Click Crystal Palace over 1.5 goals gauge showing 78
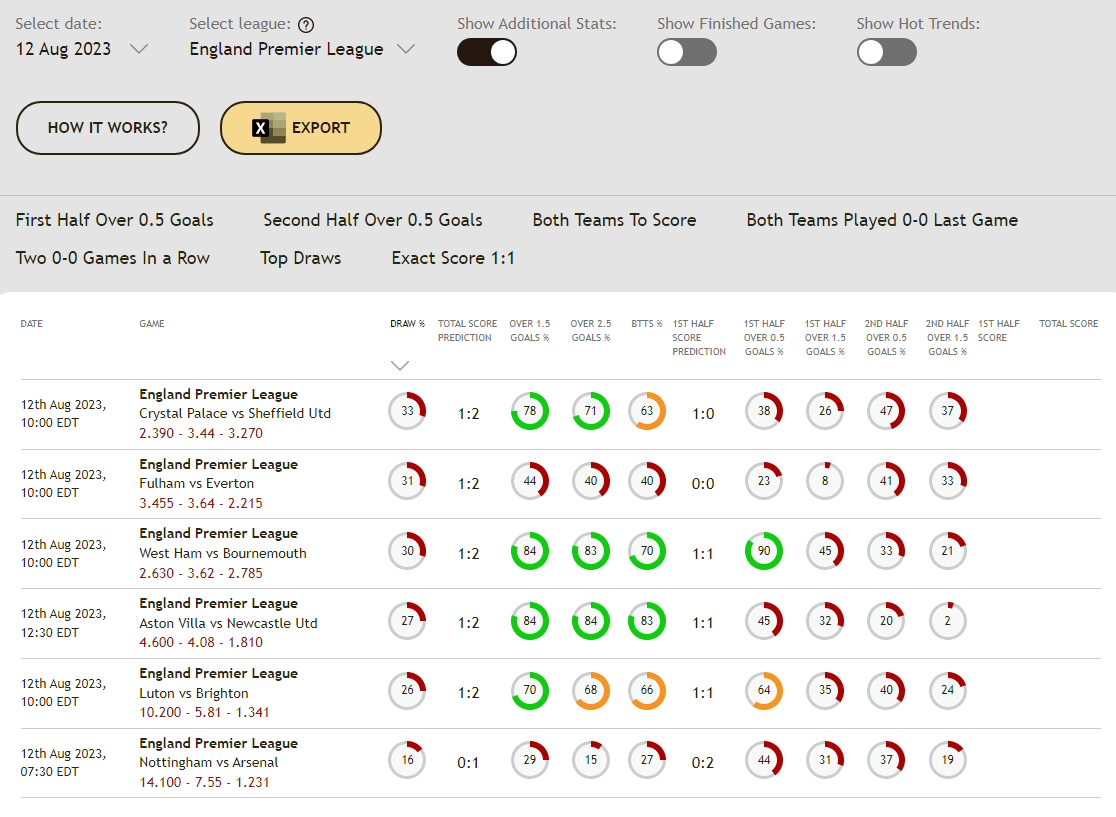The image size is (1116, 817). pos(530,411)
